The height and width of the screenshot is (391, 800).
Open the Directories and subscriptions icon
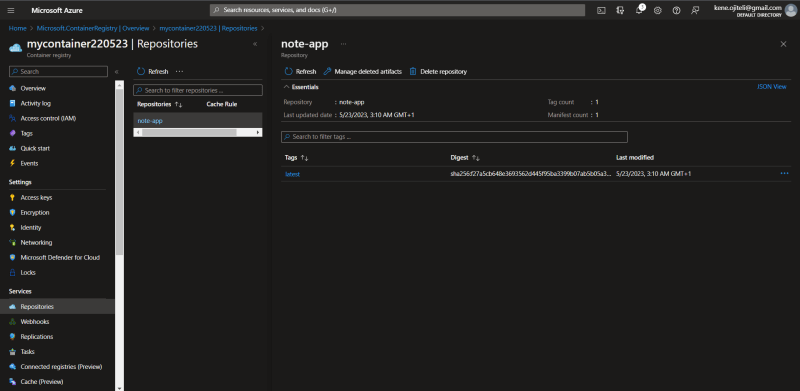click(620, 10)
